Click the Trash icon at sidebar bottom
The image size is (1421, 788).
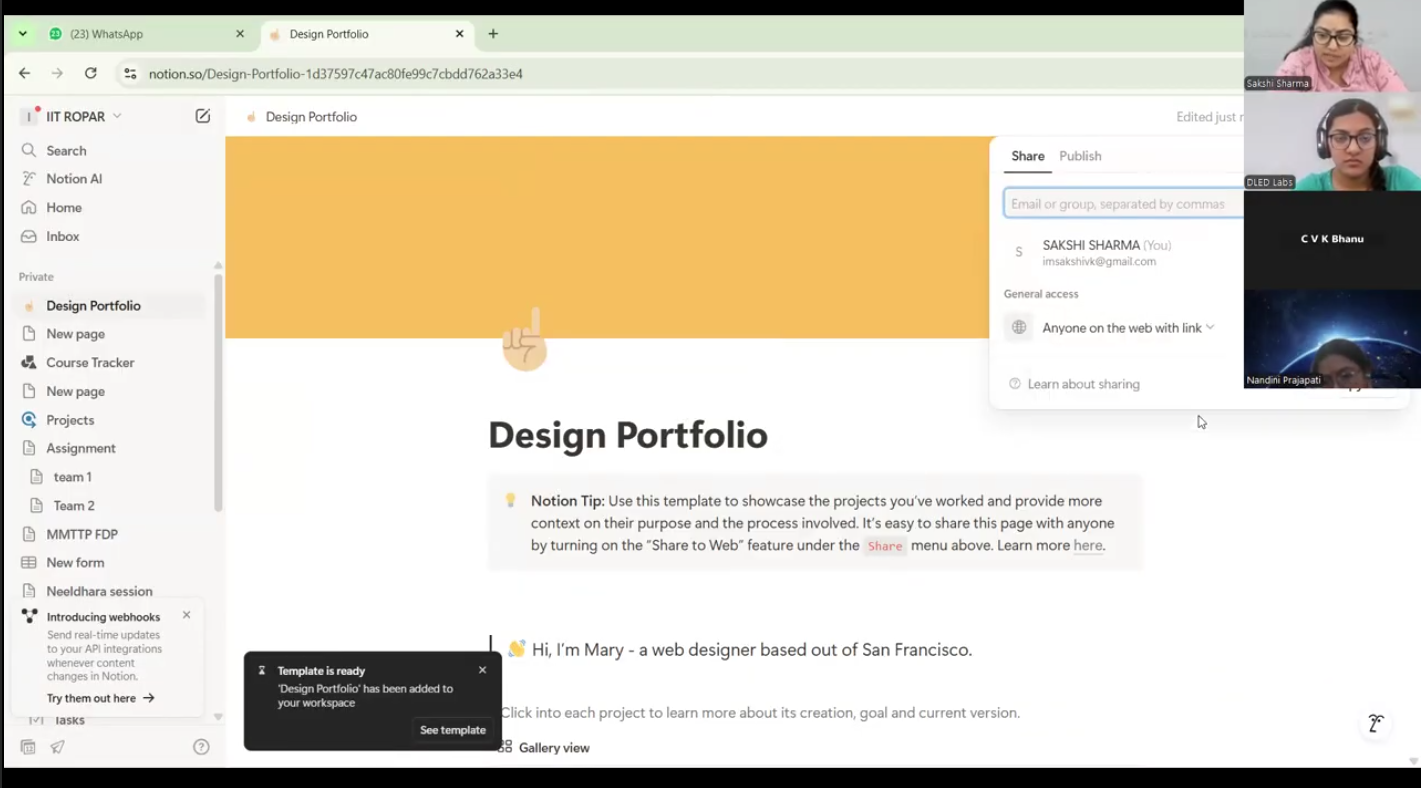28,747
